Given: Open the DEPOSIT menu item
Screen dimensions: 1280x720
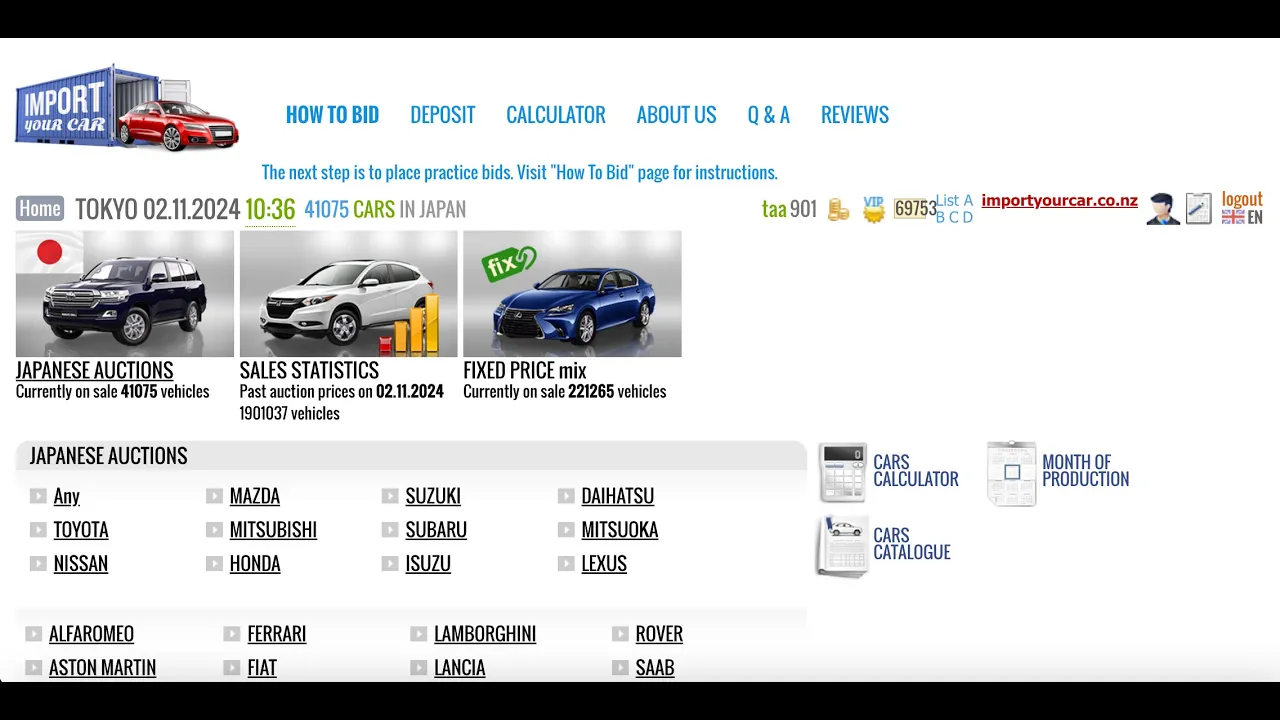Looking at the screenshot, I should pos(442,115).
